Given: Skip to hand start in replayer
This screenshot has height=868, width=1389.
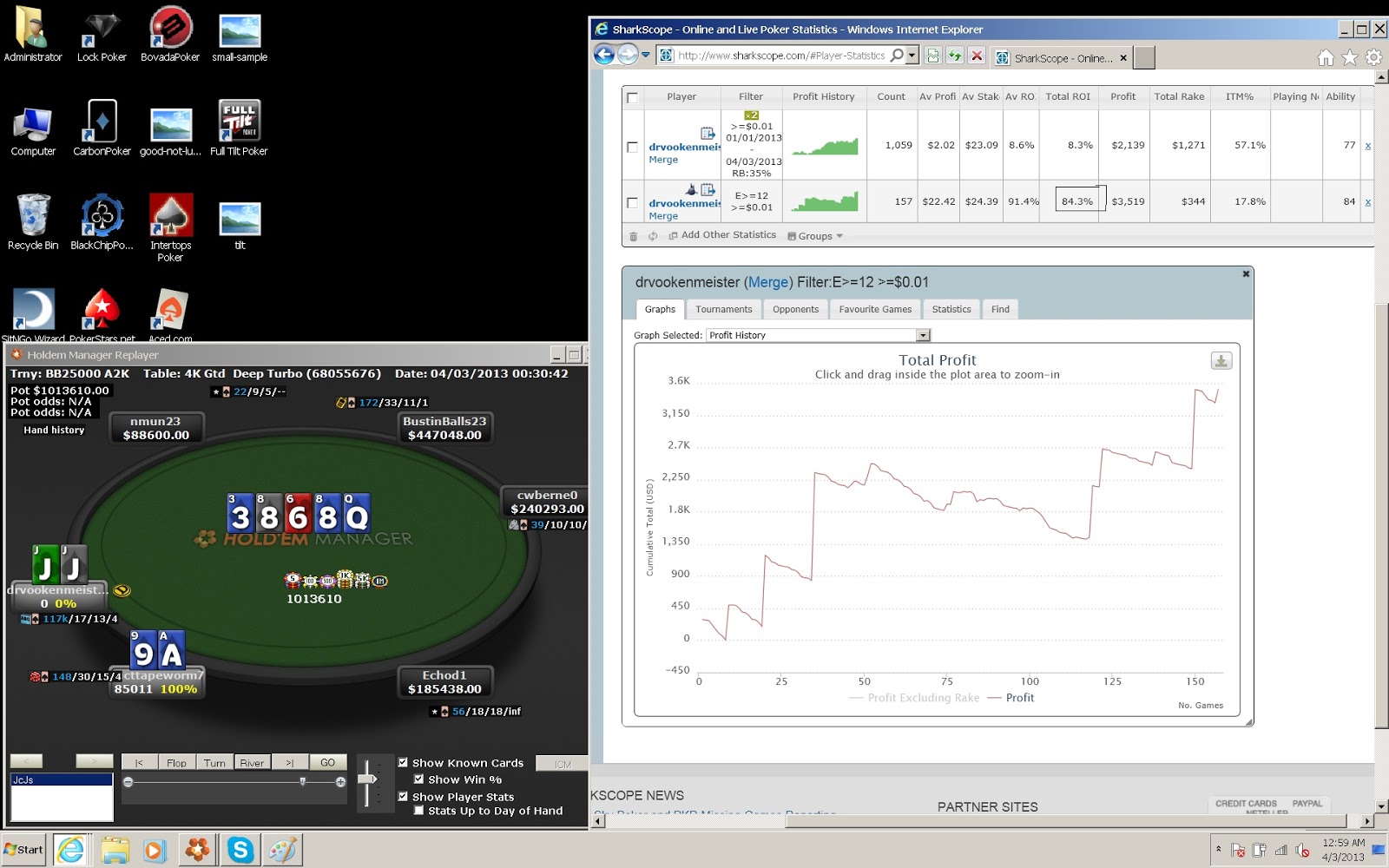Looking at the screenshot, I should coord(139,762).
